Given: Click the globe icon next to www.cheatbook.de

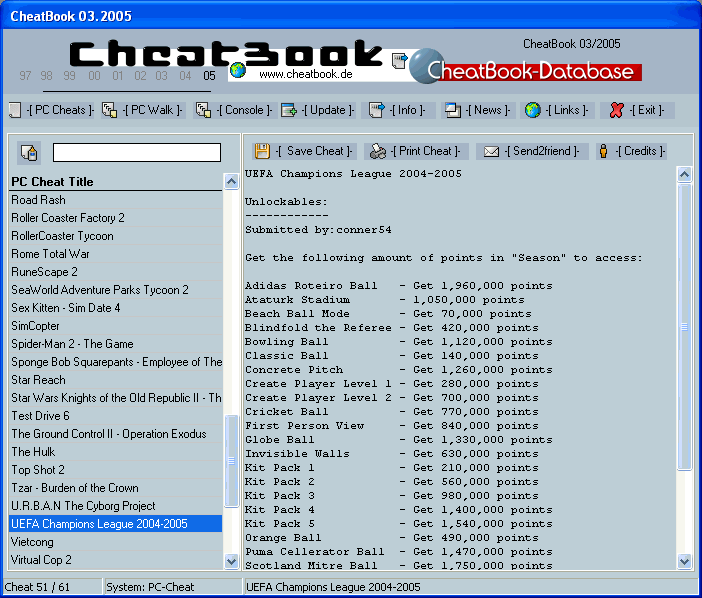Looking at the screenshot, I should [238, 70].
